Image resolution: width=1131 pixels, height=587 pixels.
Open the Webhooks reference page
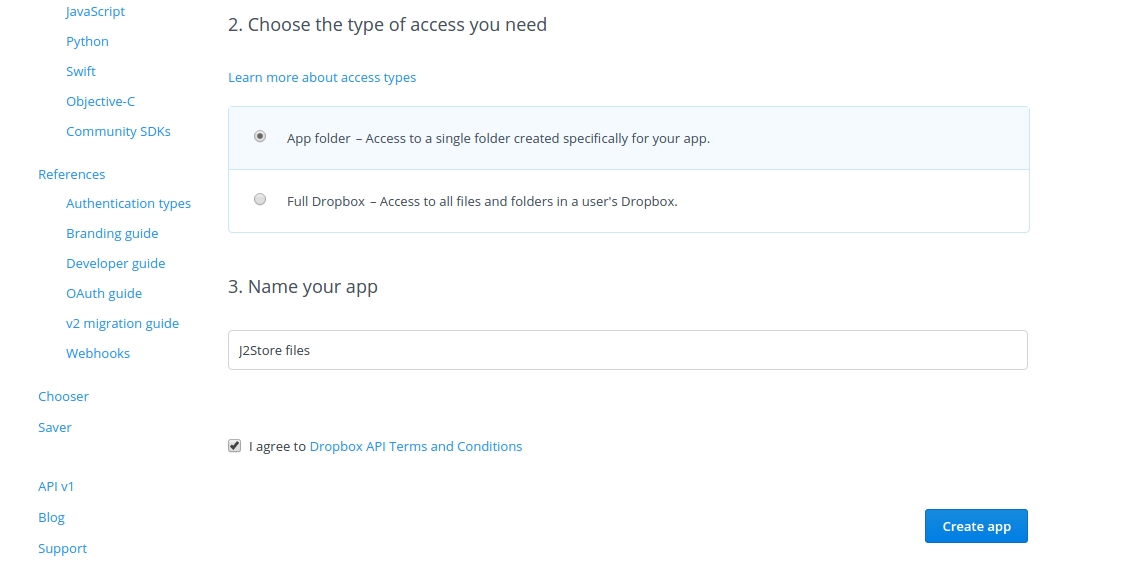pos(98,353)
